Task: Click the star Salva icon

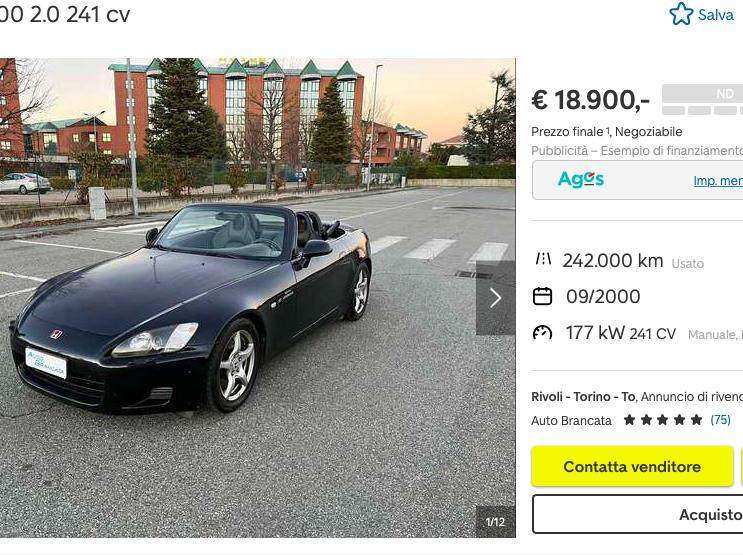Action: [681, 14]
